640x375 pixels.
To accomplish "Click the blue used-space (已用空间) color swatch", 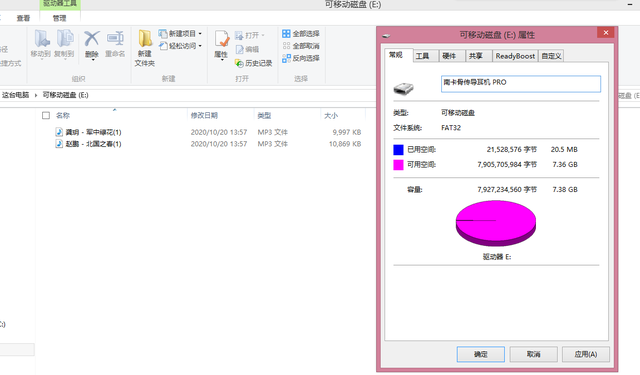I will click(398, 150).
